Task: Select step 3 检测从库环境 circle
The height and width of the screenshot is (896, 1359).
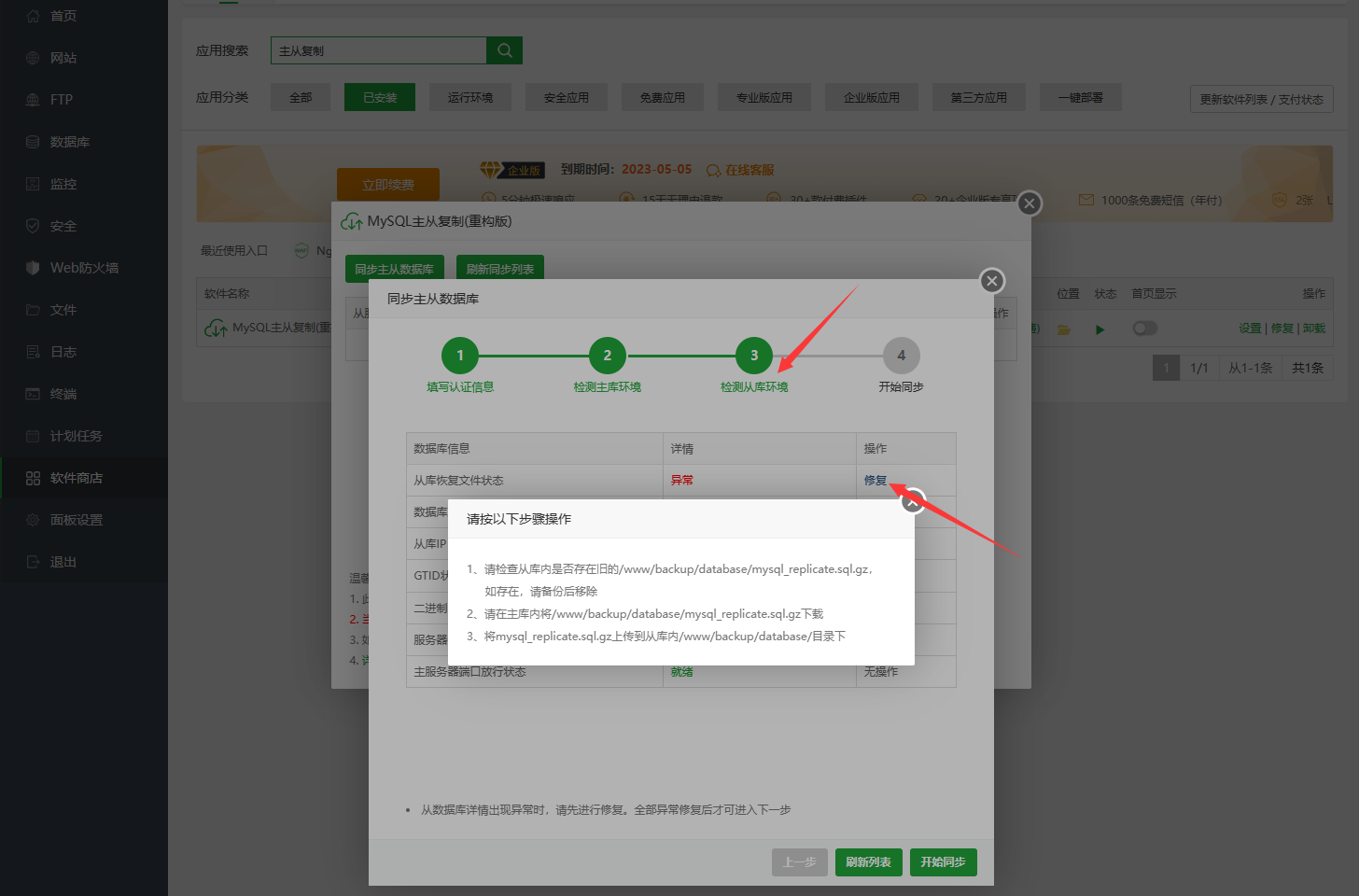Action: coord(754,356)
